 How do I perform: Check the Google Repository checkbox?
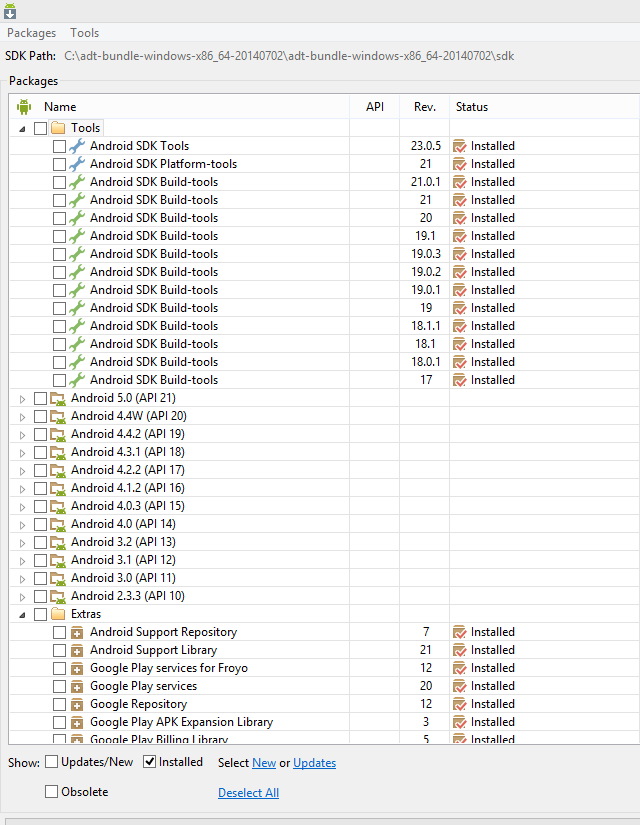click(59, 704)
